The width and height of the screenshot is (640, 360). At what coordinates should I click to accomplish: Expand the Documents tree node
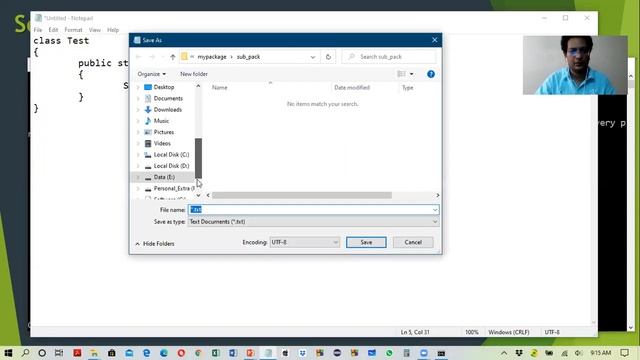pyautogui.click(x=138, y=98)
